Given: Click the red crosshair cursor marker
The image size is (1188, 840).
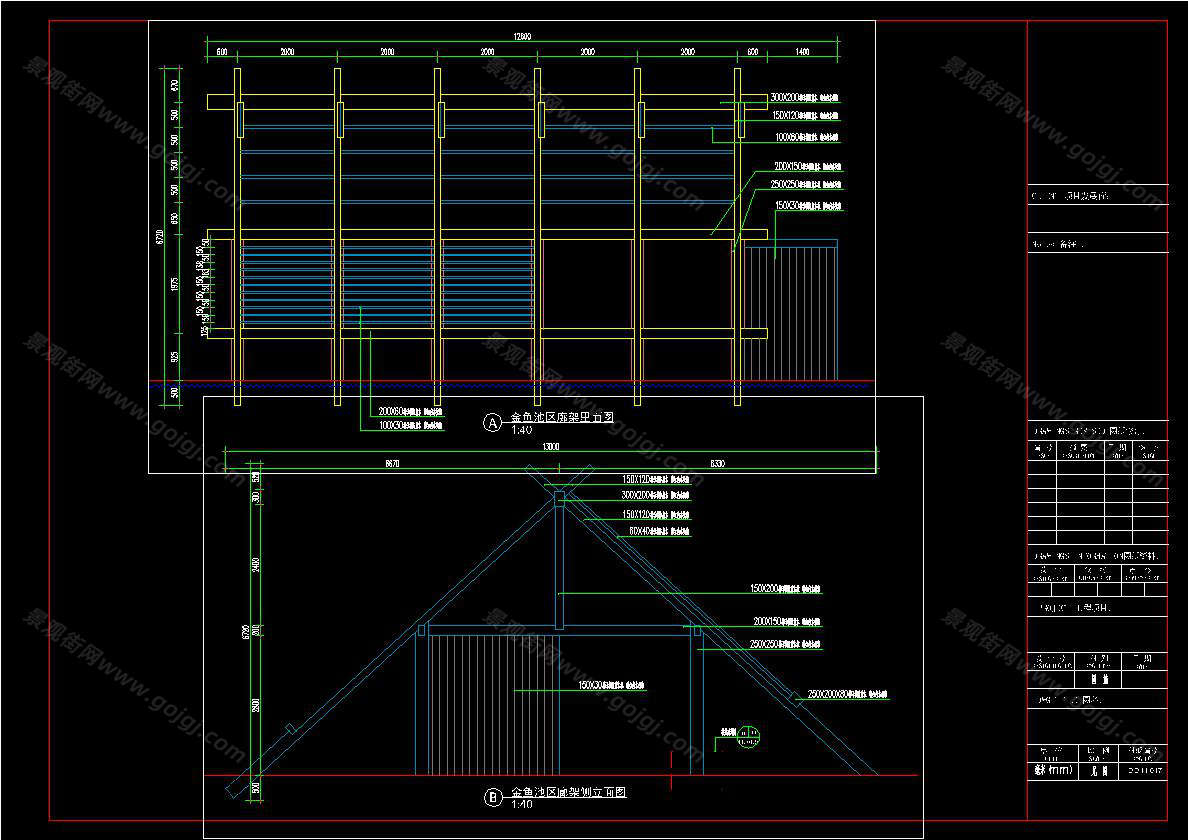Looking at the screenshot, I should (670, 760).
